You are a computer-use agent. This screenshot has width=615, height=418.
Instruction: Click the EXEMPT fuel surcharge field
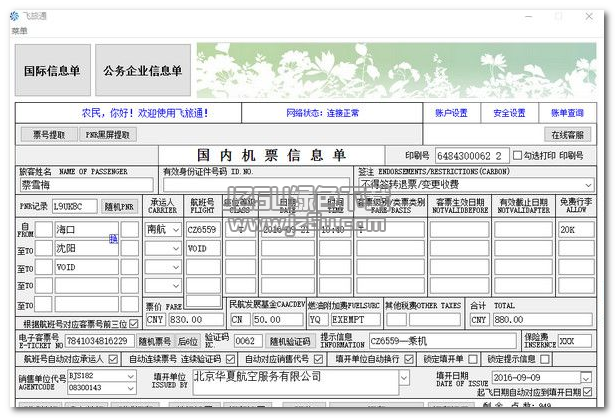point(355,320)
